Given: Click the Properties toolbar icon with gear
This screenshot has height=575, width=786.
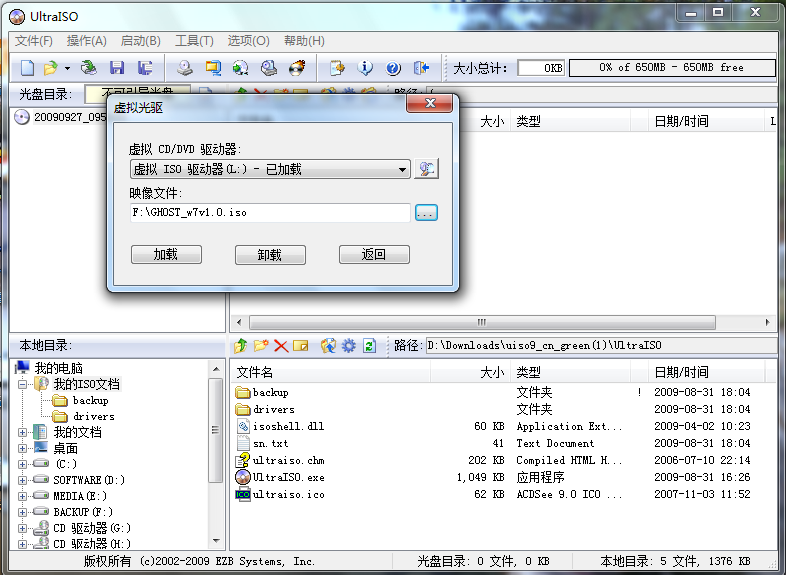Looking at the screenshot, I should click(x=337, y=68).
